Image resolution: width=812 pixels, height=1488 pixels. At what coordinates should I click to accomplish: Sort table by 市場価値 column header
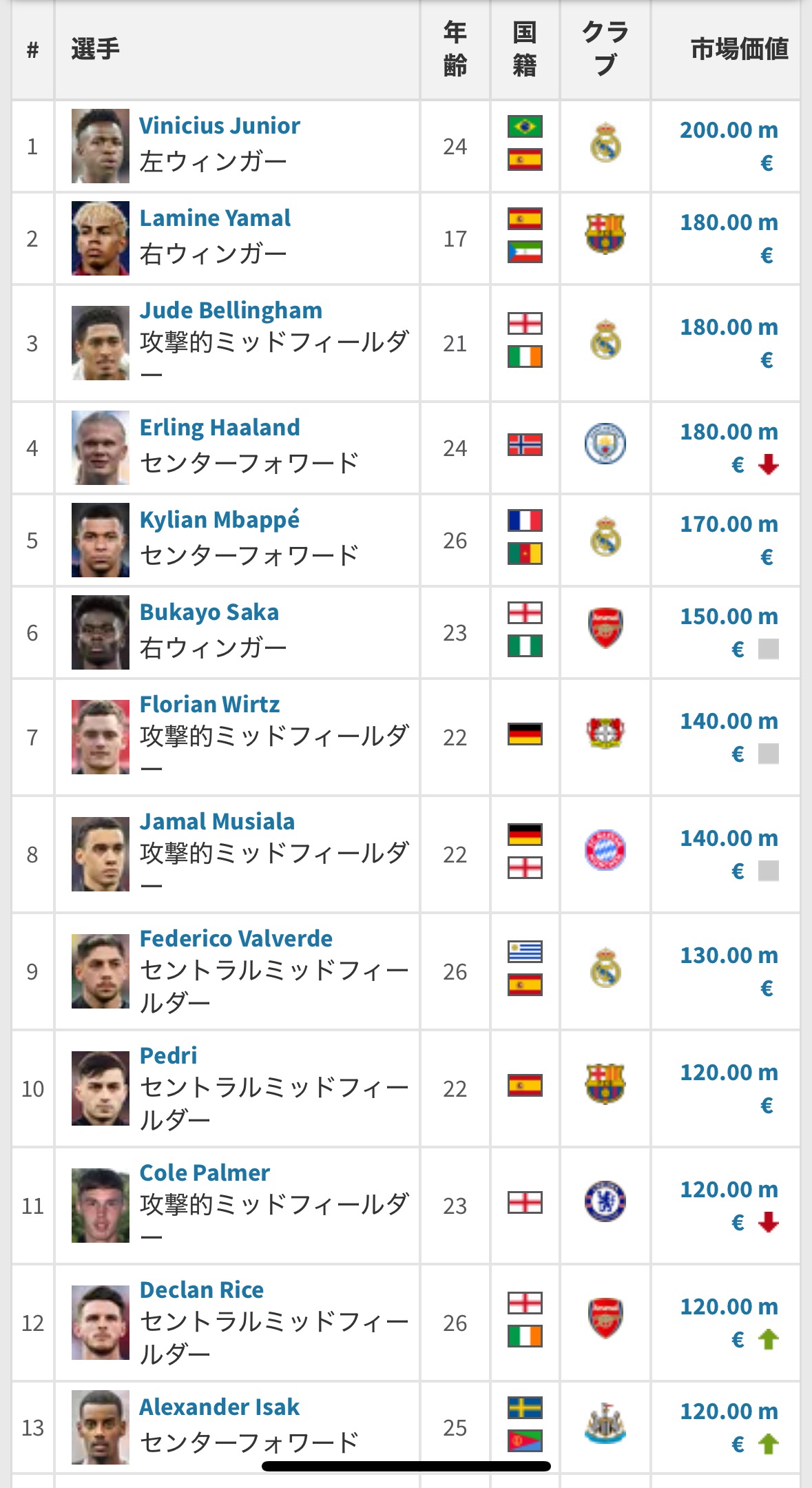coord(739,49)
